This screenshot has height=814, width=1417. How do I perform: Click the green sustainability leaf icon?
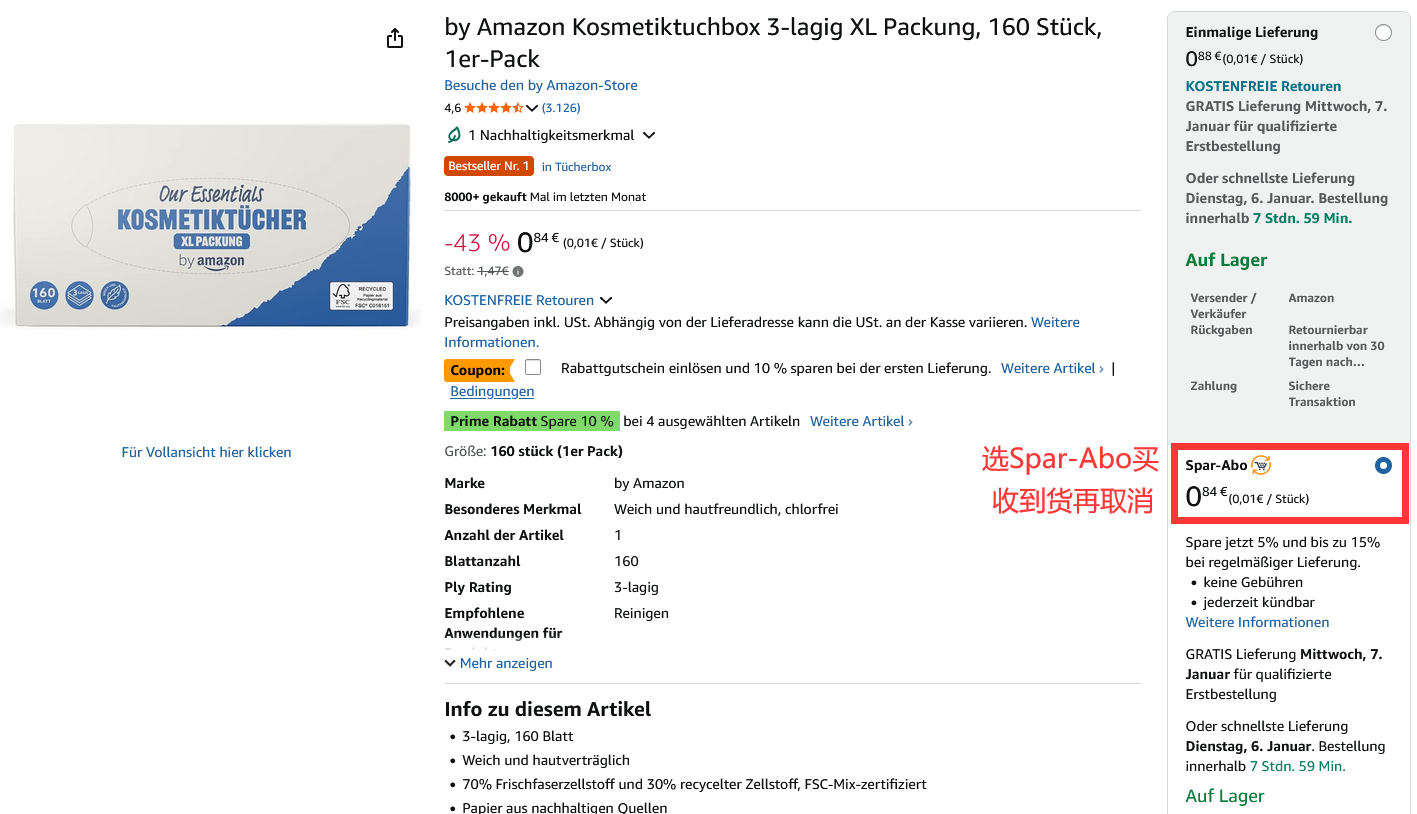(x=454, y=135)
